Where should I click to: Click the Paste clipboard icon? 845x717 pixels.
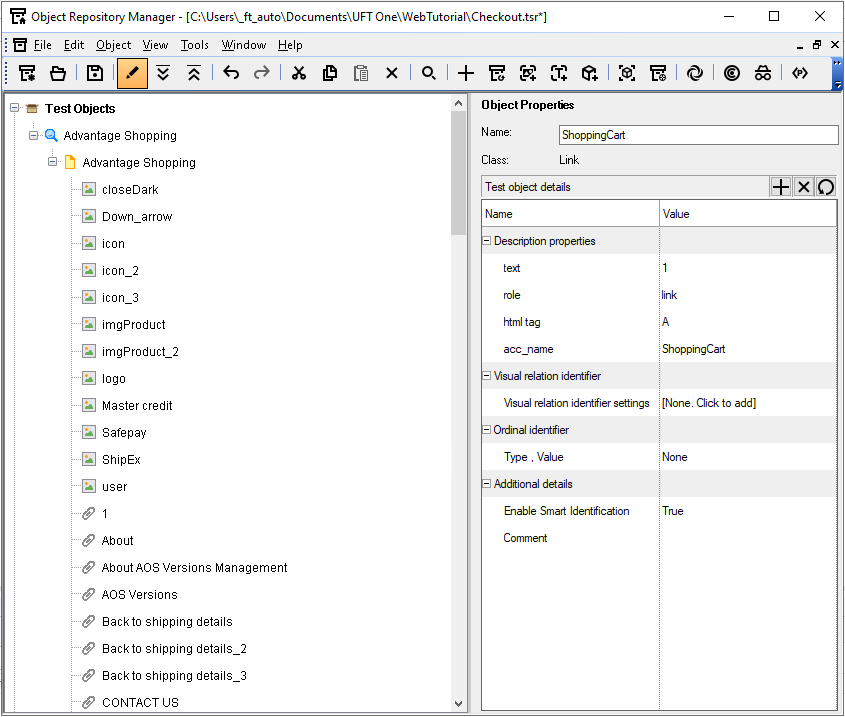pyautogui.click(x=361, y=73)
